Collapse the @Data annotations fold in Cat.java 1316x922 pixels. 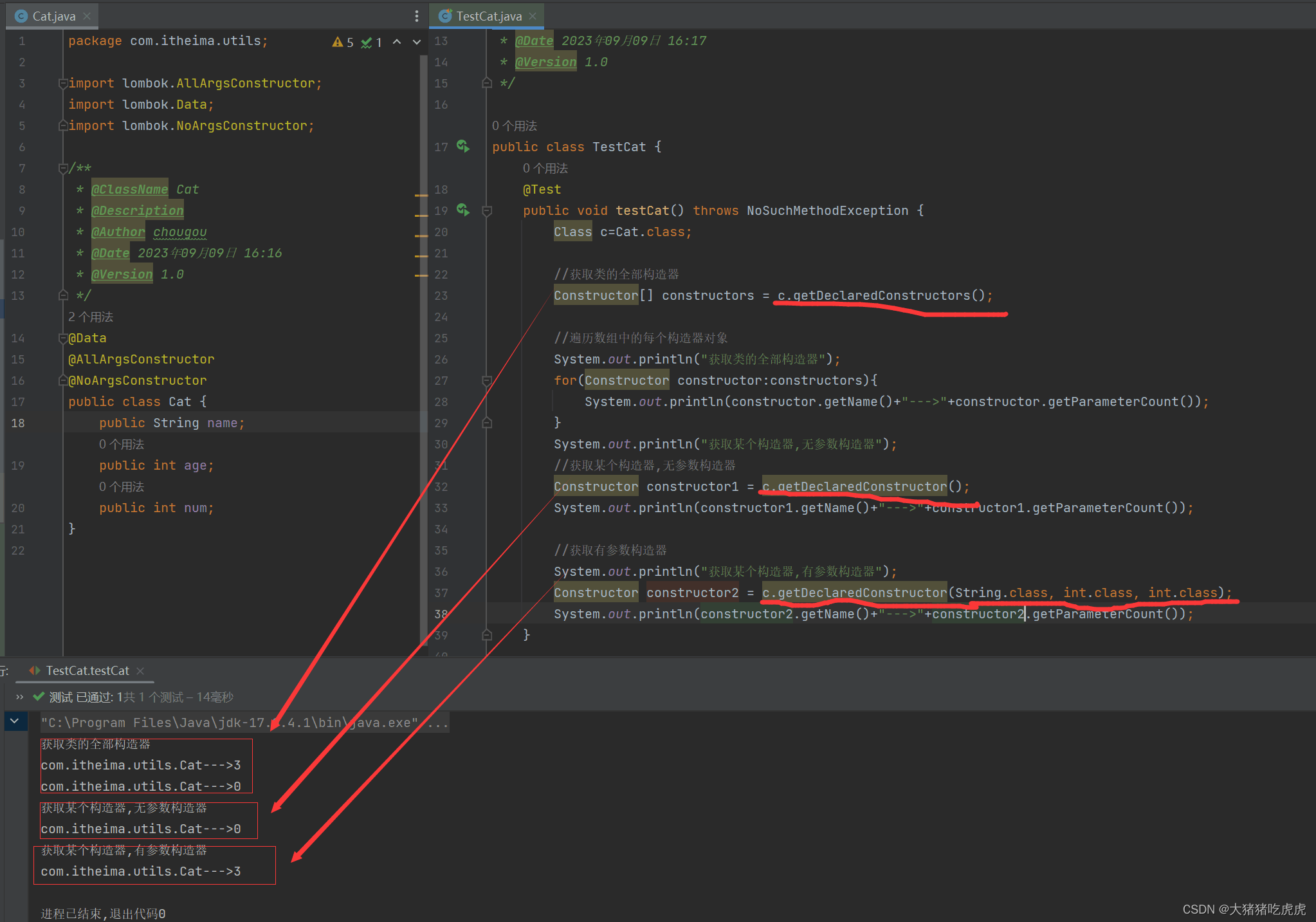click(x=63, y=338)
